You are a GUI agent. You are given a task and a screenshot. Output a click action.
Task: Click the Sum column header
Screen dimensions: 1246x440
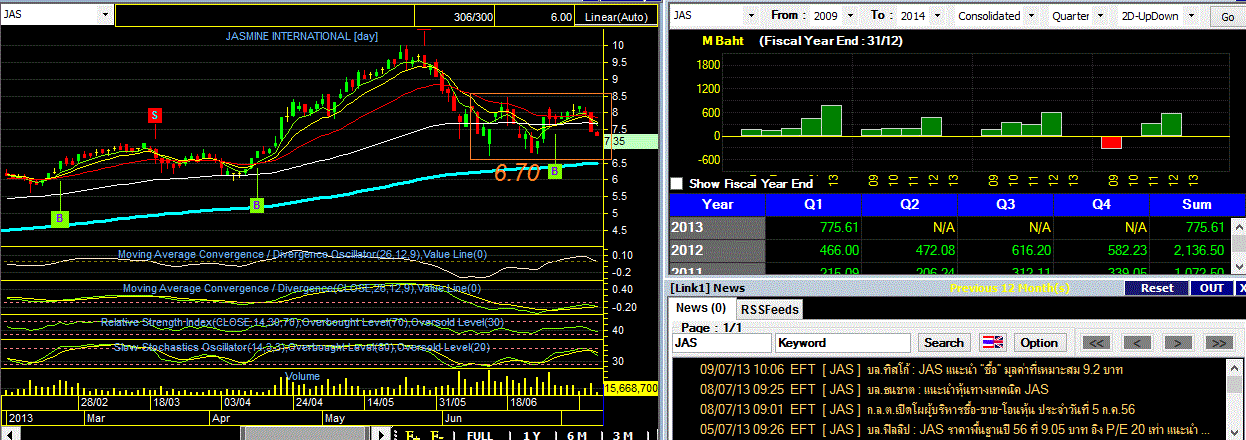coord(1196,203)
